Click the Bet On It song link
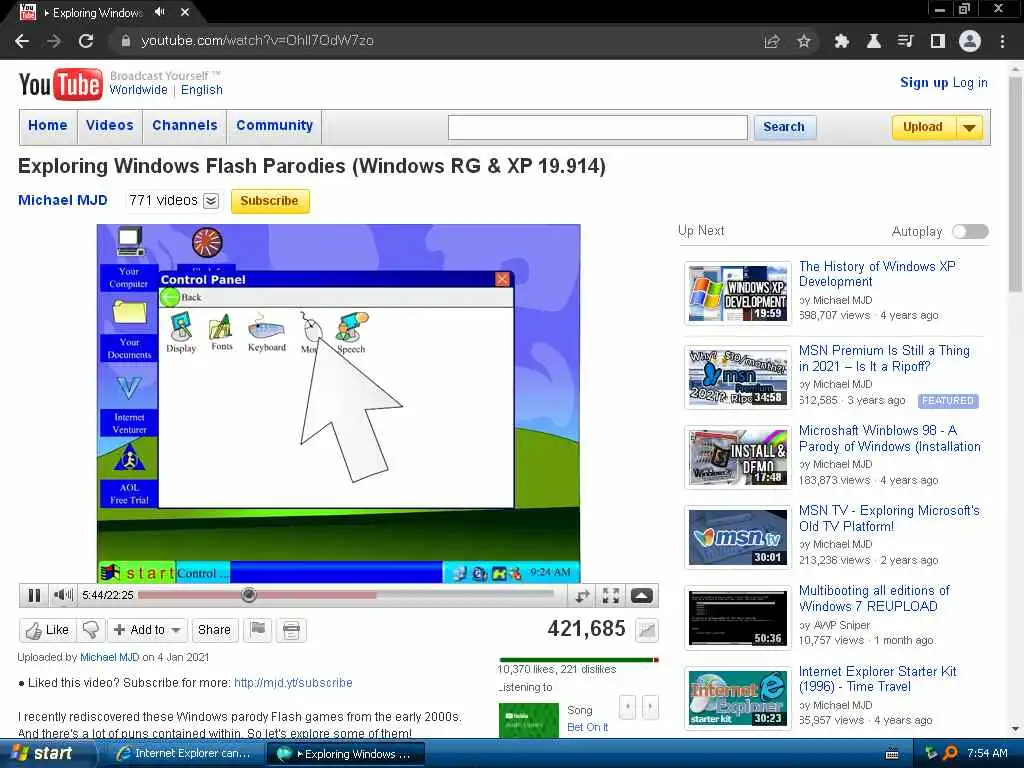 (x=588, y=728)
